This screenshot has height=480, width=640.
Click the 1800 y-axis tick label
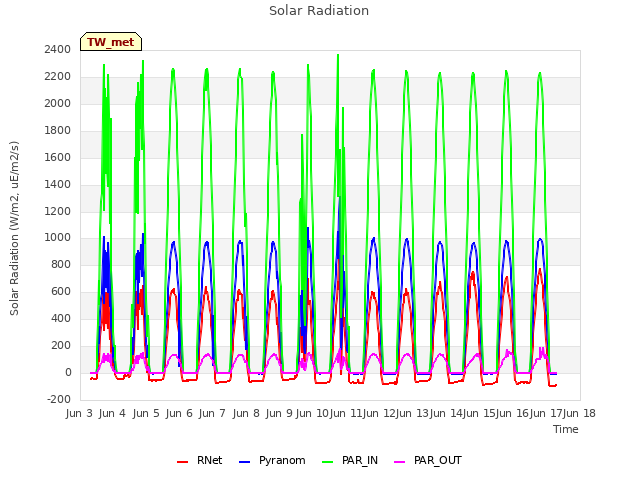58,130
